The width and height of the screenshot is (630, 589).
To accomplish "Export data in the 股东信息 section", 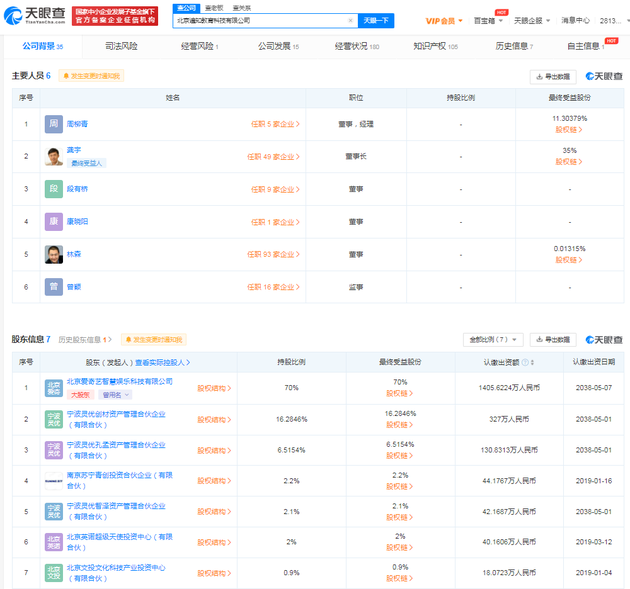I will coord(553,340).
